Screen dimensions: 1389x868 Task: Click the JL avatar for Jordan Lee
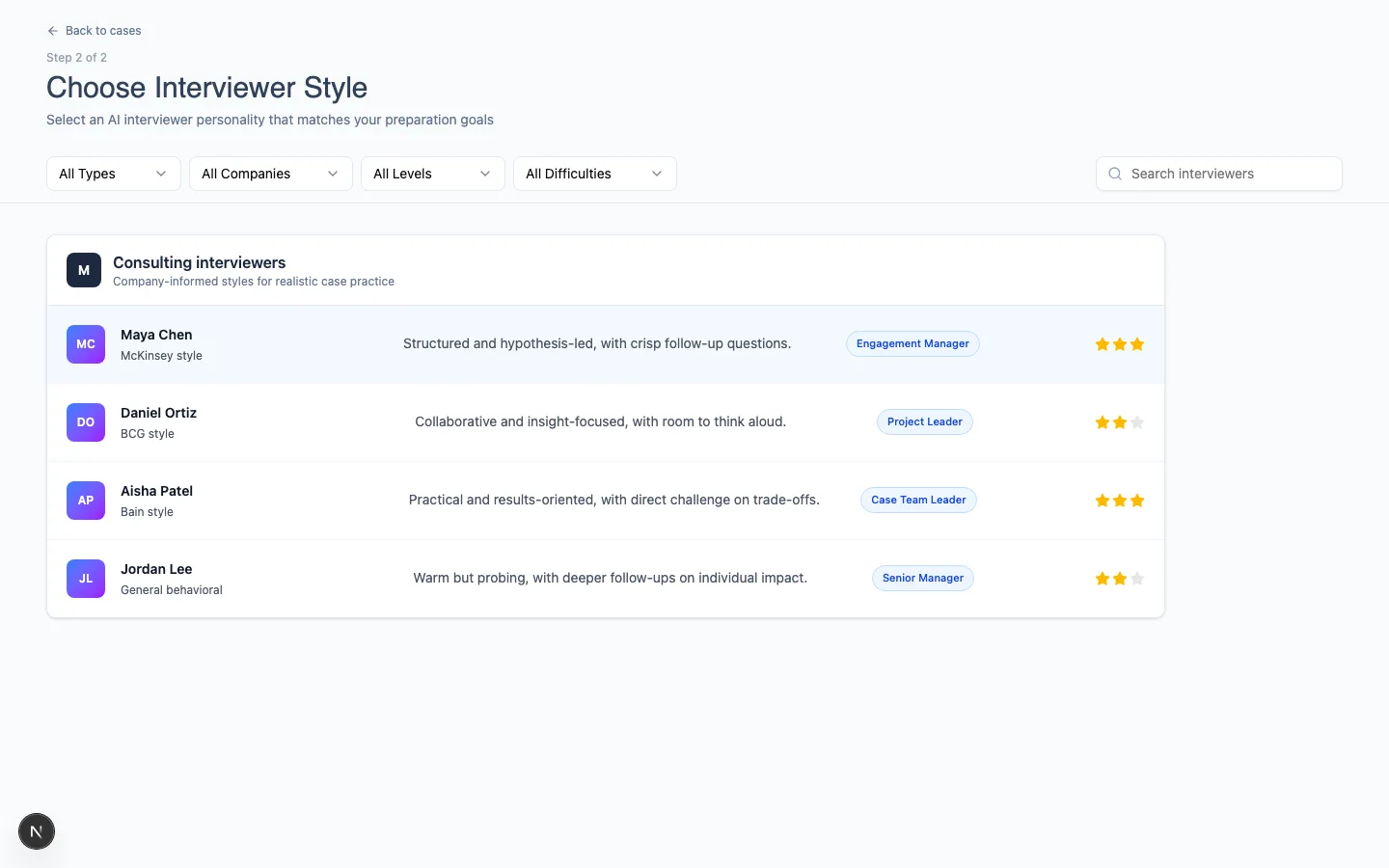[86, 579]
